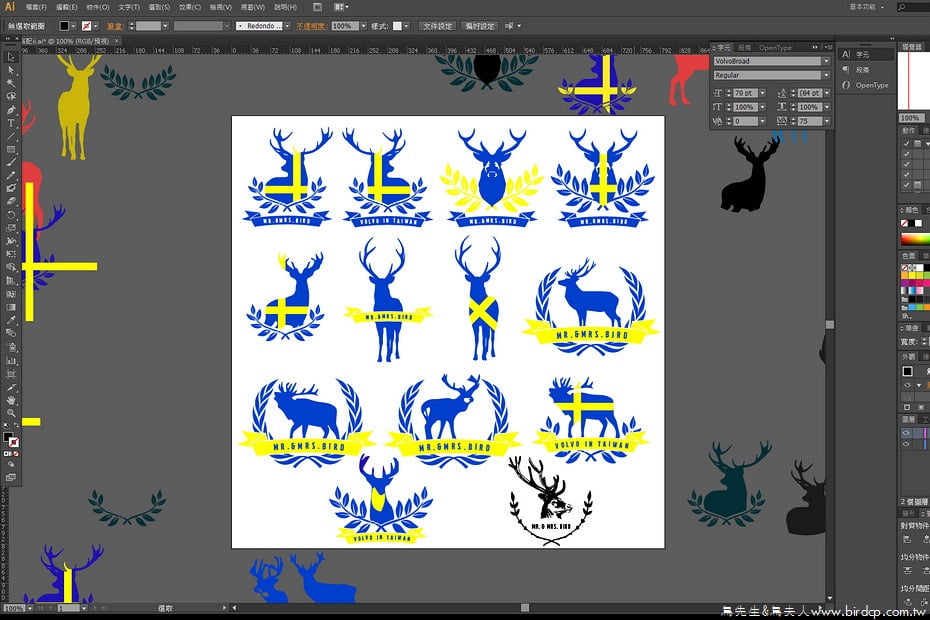930x620 pixels.
Task: Open the fill color dropdown in control bar
Action: click(74, 26)
